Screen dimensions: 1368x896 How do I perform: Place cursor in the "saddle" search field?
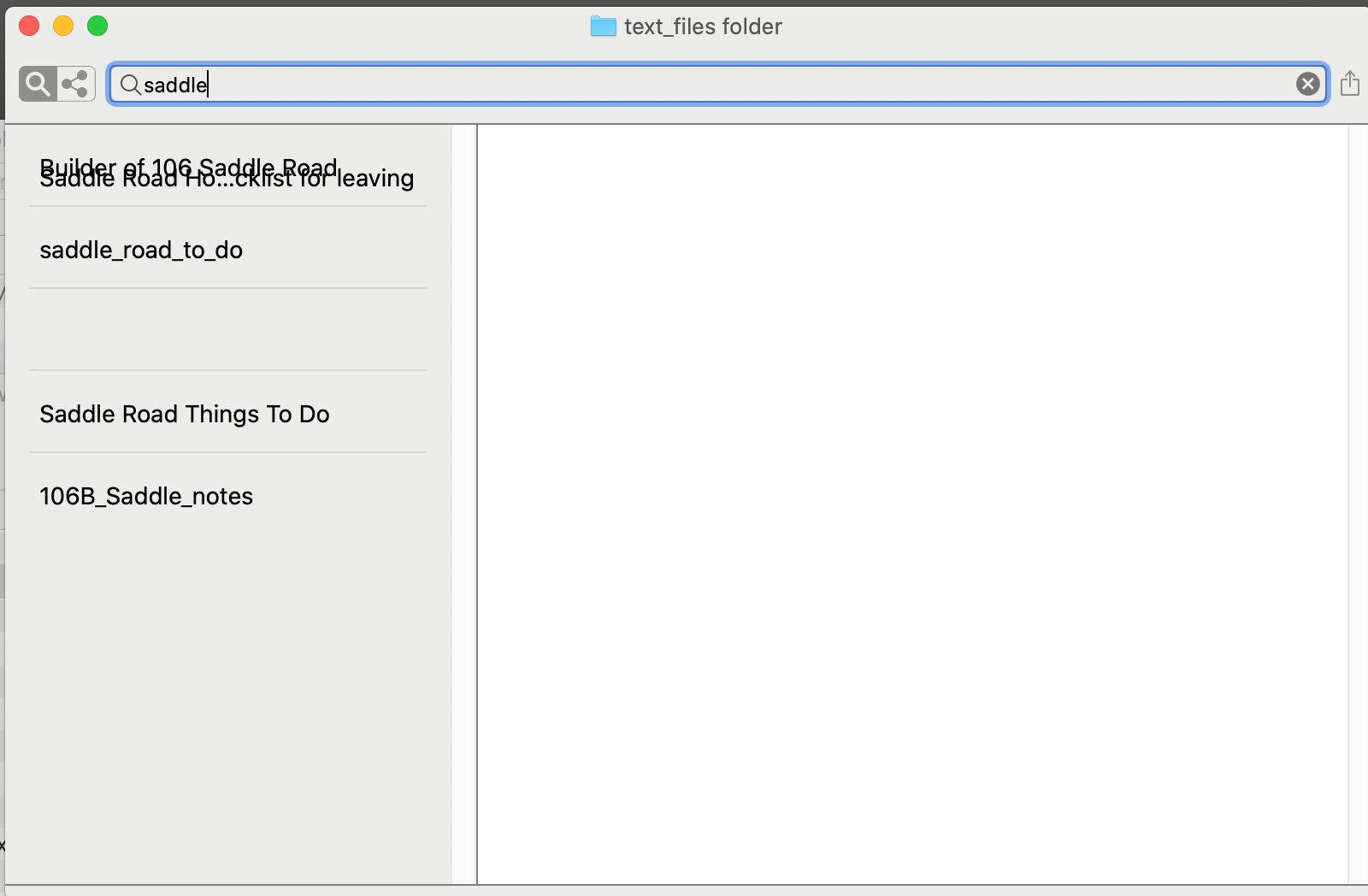[x=684, y=84]
